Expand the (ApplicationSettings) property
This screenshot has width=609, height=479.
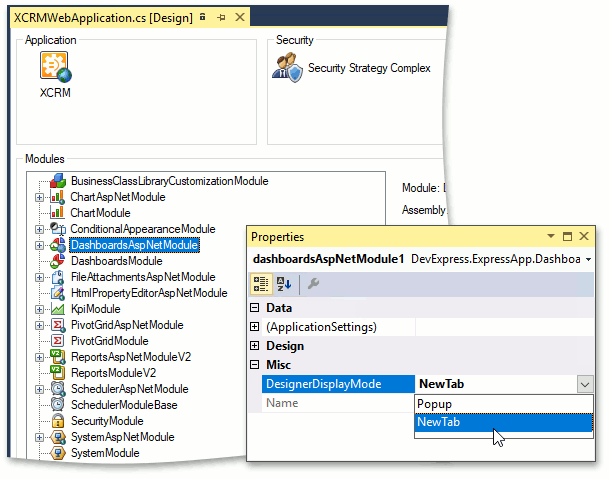click(x=255, y=327)
